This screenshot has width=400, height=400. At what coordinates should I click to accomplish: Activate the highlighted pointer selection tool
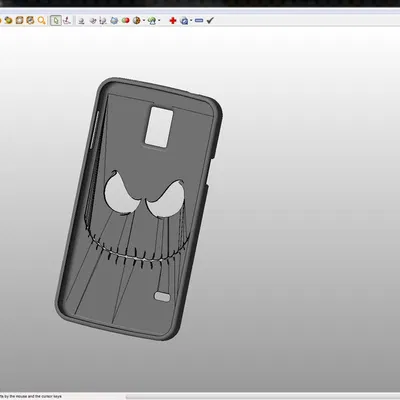[56, 21]
